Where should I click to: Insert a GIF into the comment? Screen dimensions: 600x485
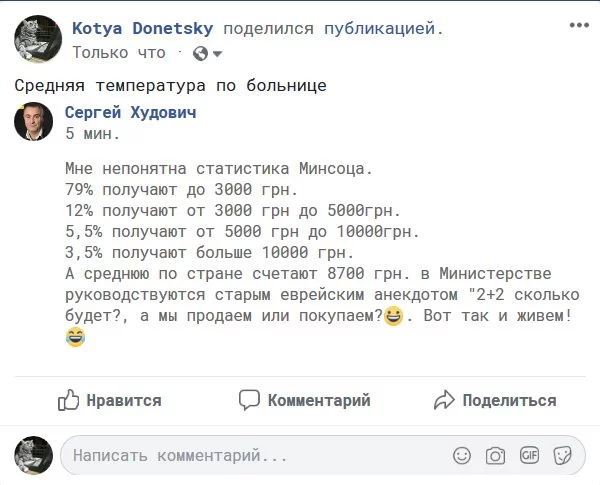[x=529, y=456]
